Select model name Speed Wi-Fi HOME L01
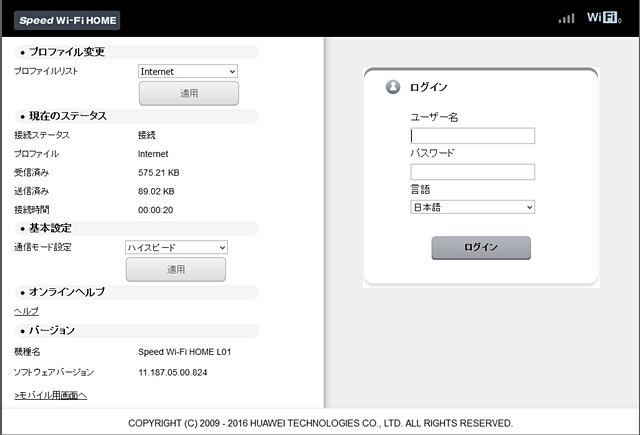Screen dimensions: 640x435 tap(184, 352)
